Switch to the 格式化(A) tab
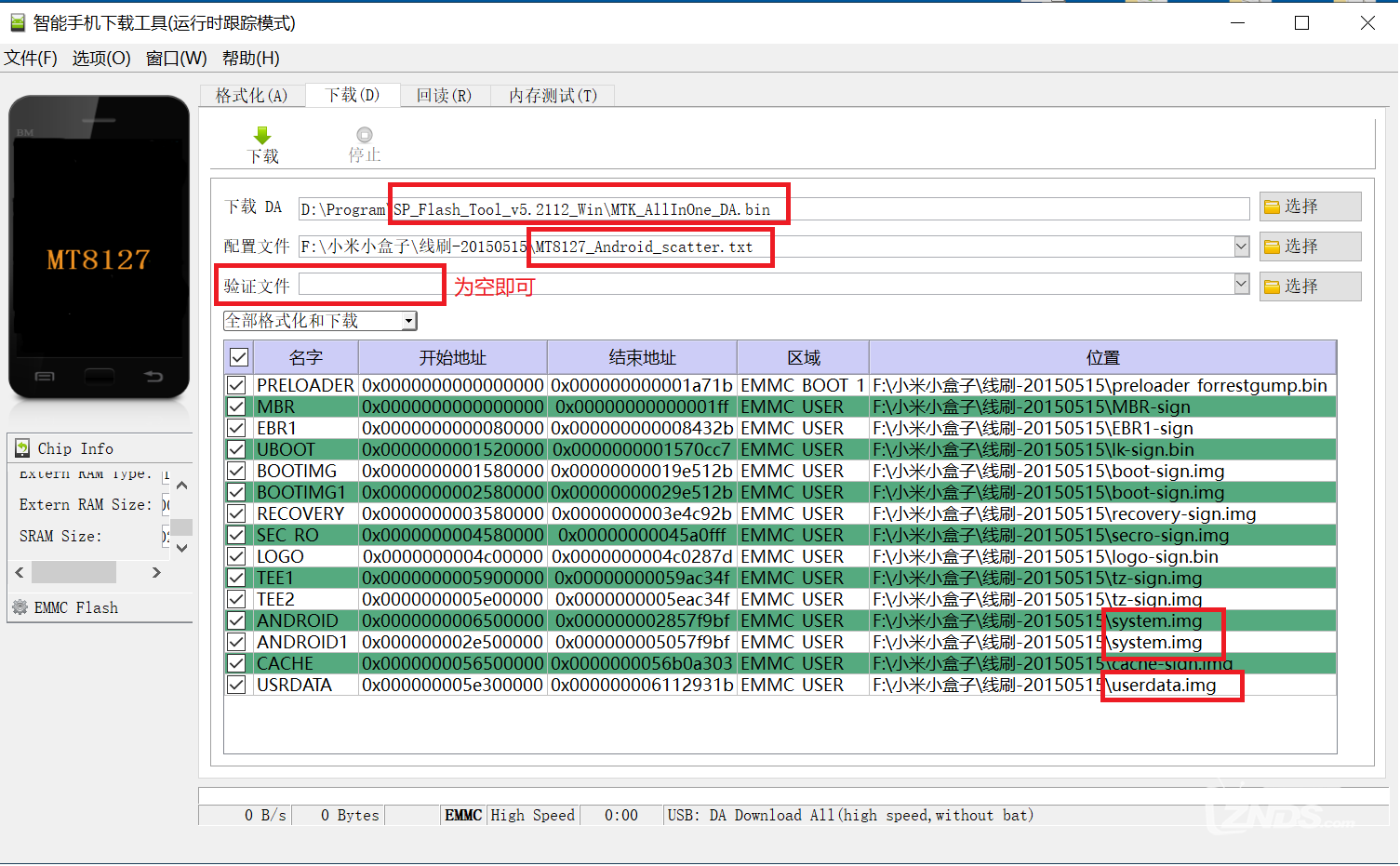Screen dimensions: 1400x866 click(251, 96)
